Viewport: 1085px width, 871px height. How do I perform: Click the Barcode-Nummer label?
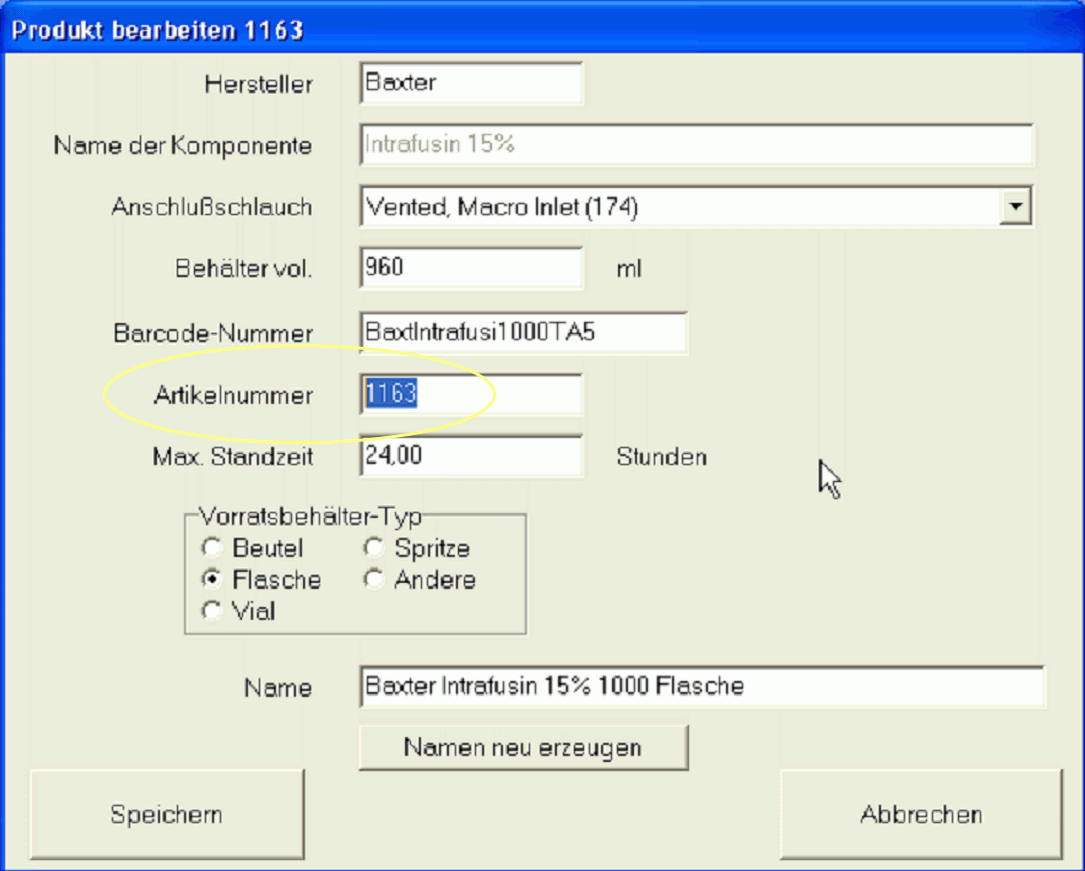(x=213, y=333)
